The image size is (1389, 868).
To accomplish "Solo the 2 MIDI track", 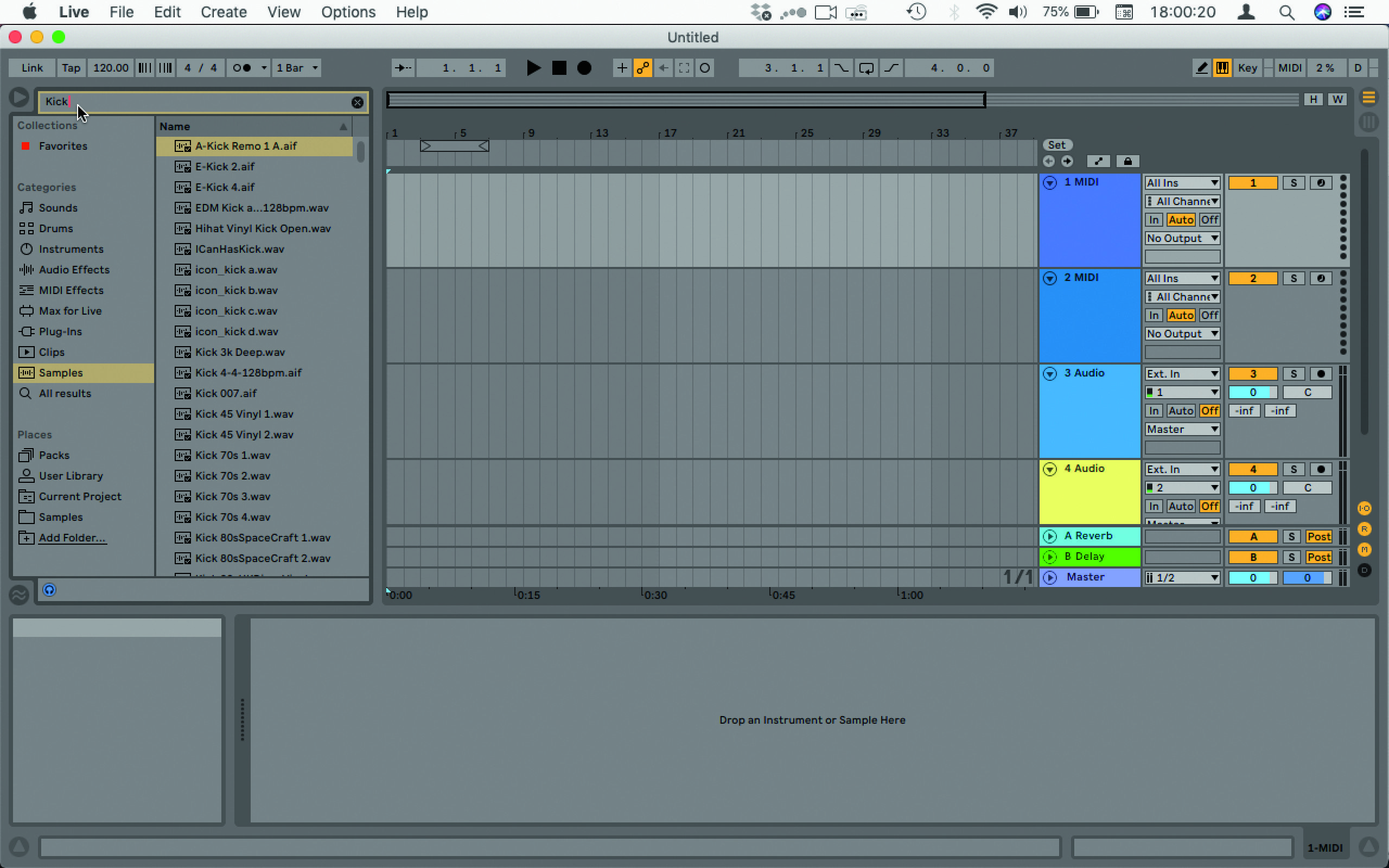I will [x=1294, y=278].
